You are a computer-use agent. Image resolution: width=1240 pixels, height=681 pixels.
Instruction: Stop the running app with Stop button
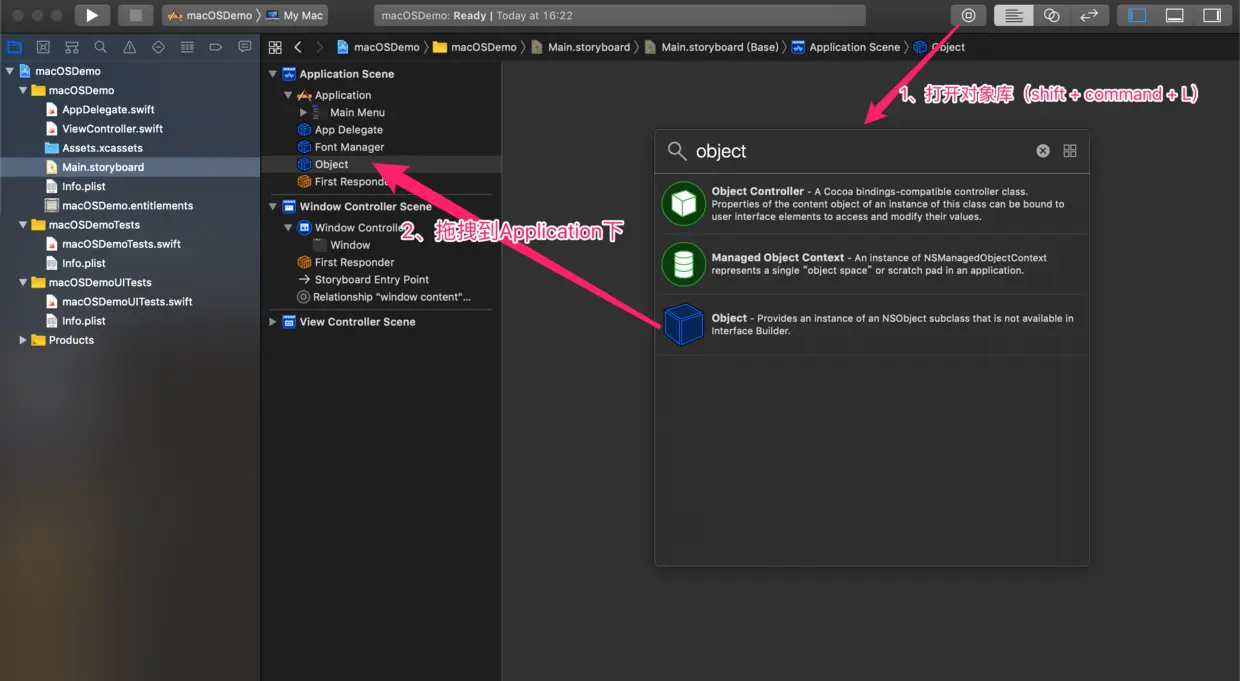coord(136,15)
